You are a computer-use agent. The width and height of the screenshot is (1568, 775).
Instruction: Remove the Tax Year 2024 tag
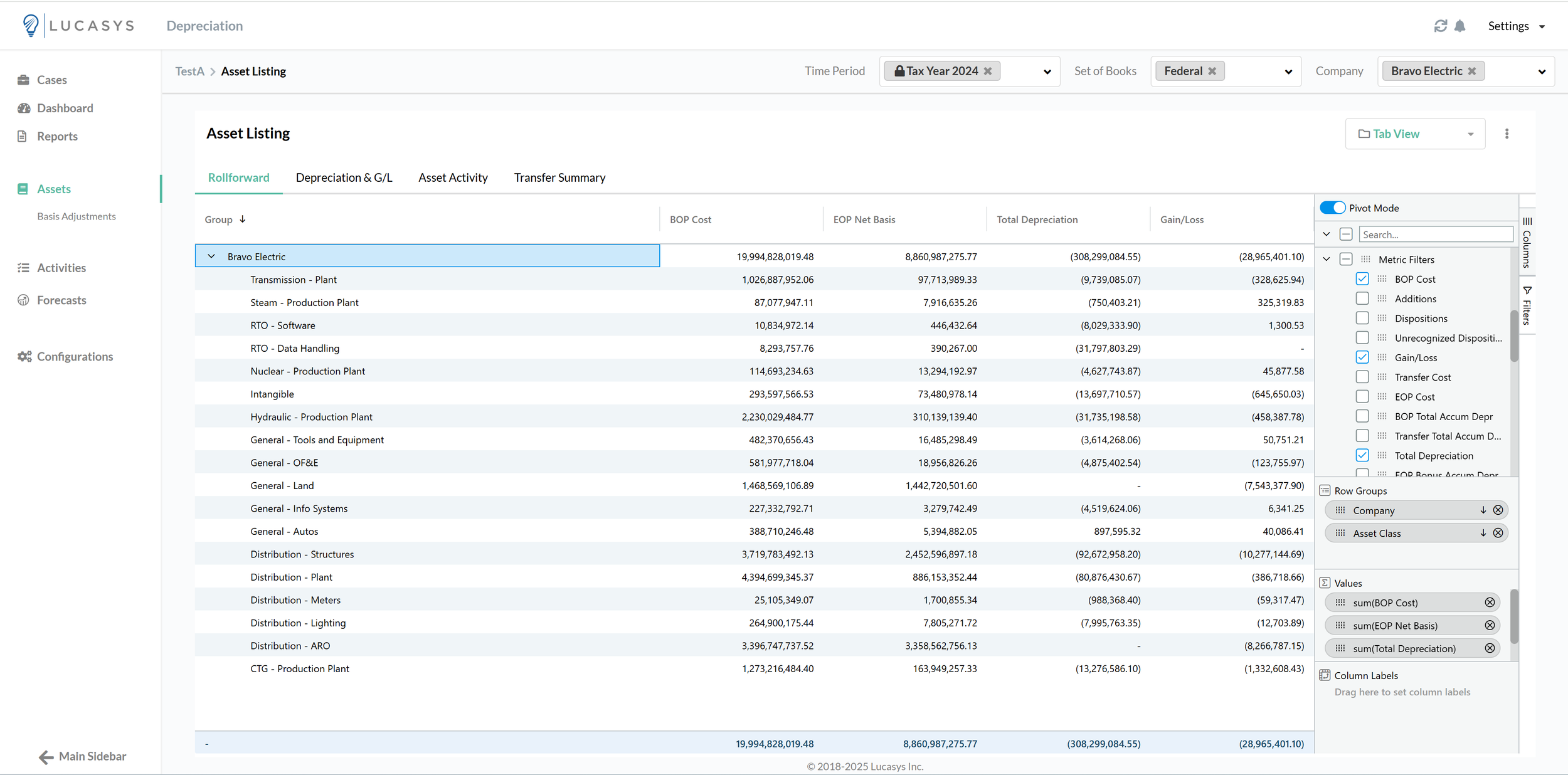988,71
